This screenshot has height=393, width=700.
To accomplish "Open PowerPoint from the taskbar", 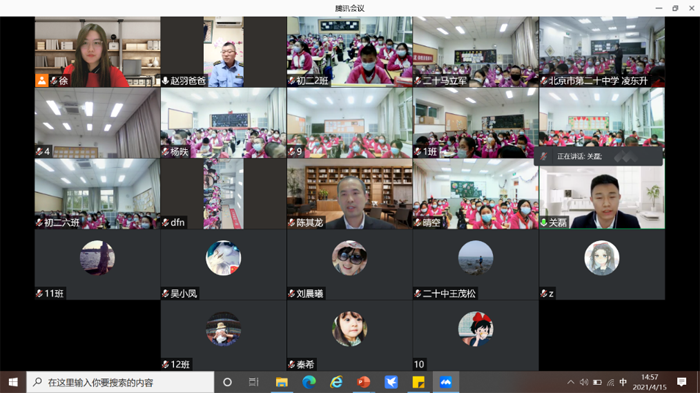I will click(363, 382).
